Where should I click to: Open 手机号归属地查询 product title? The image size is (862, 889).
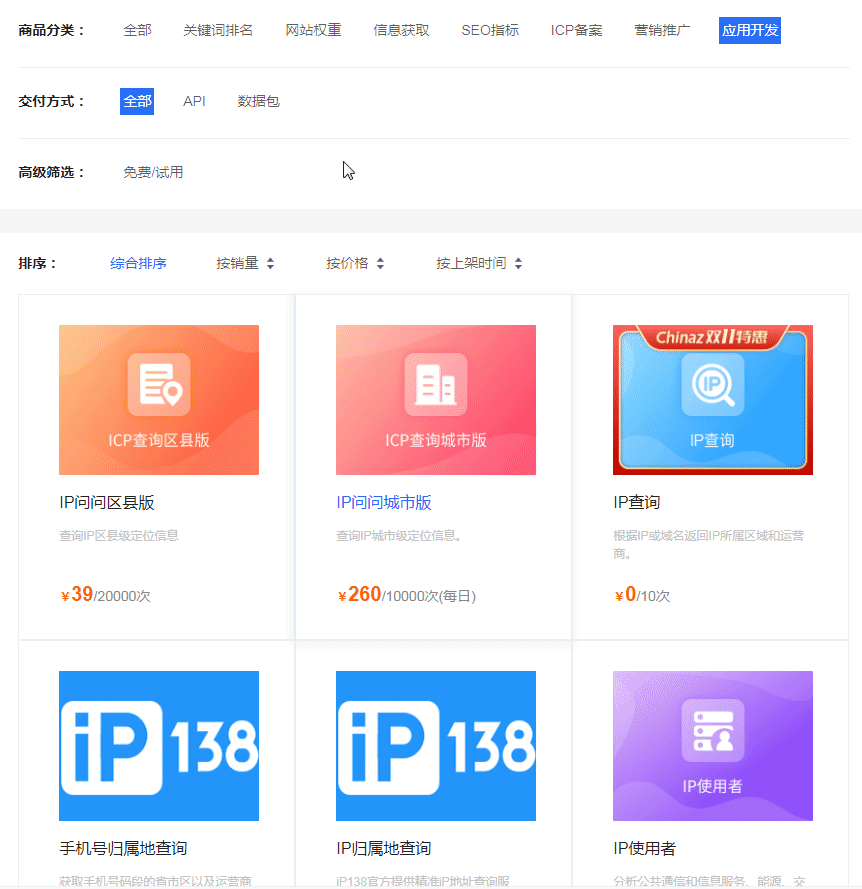click(x=123, y=848)
